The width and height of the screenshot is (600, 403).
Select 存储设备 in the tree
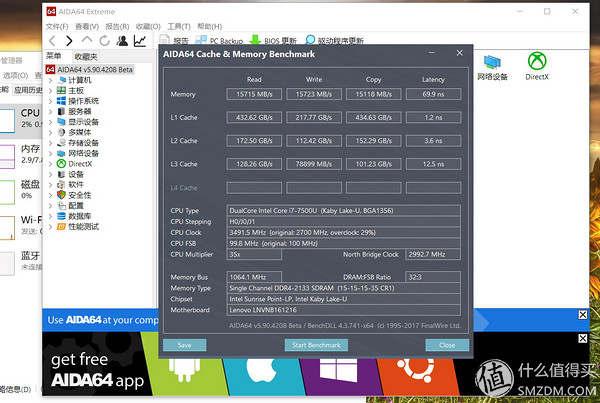pyautogui.click(x=84, y=143)
